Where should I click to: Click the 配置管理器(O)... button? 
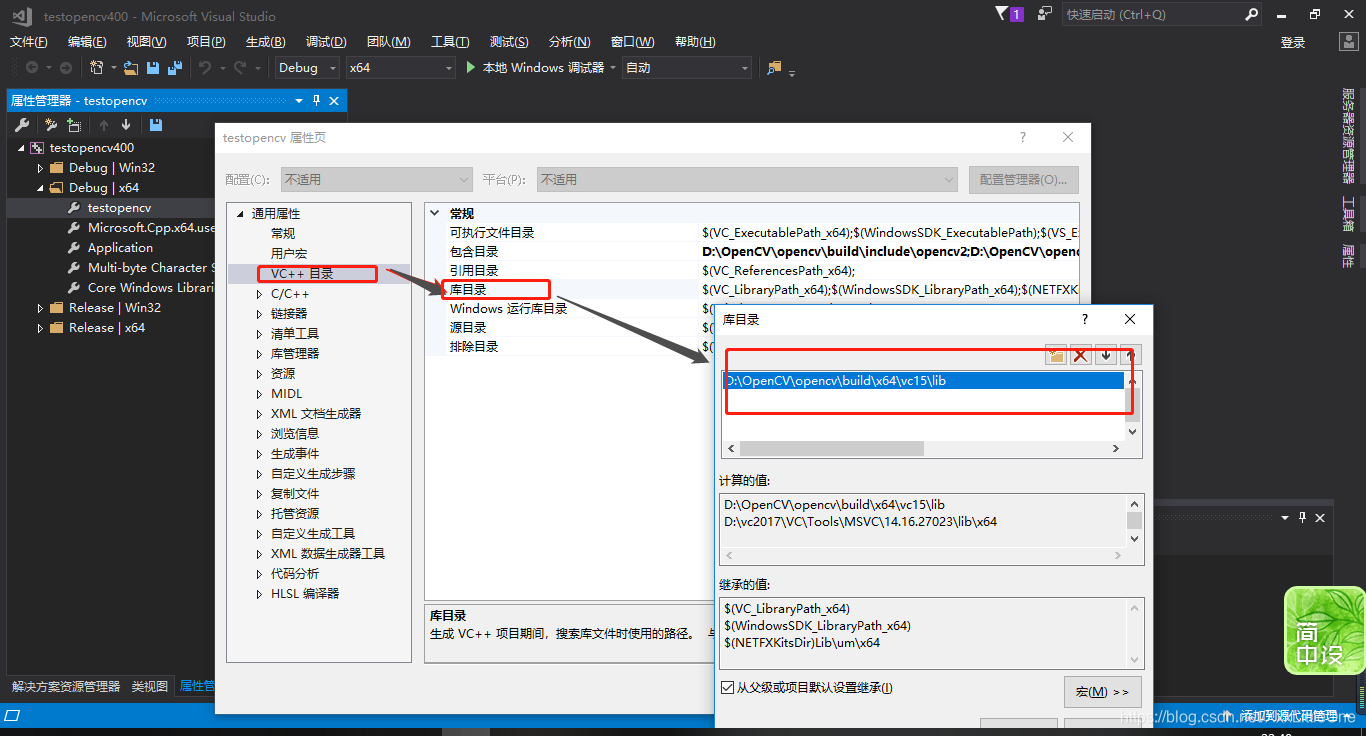pos(1024,180)
